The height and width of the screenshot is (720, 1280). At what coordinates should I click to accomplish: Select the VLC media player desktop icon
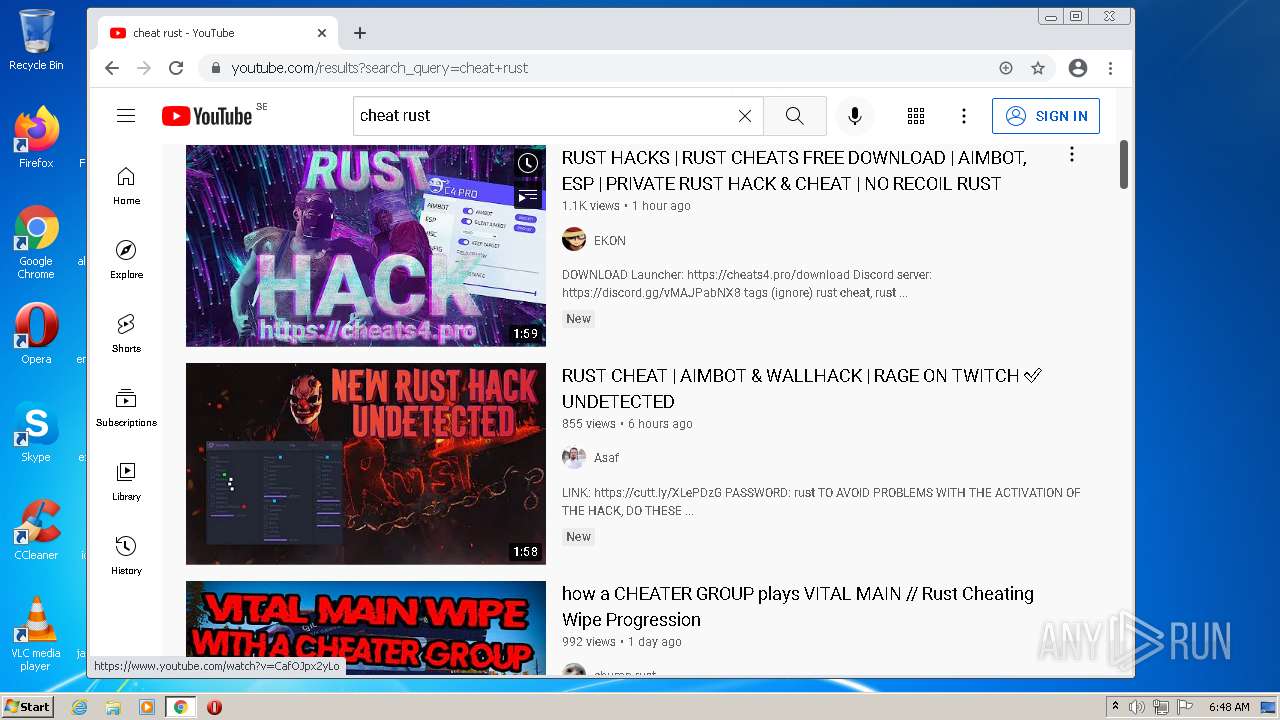(36, 634)
